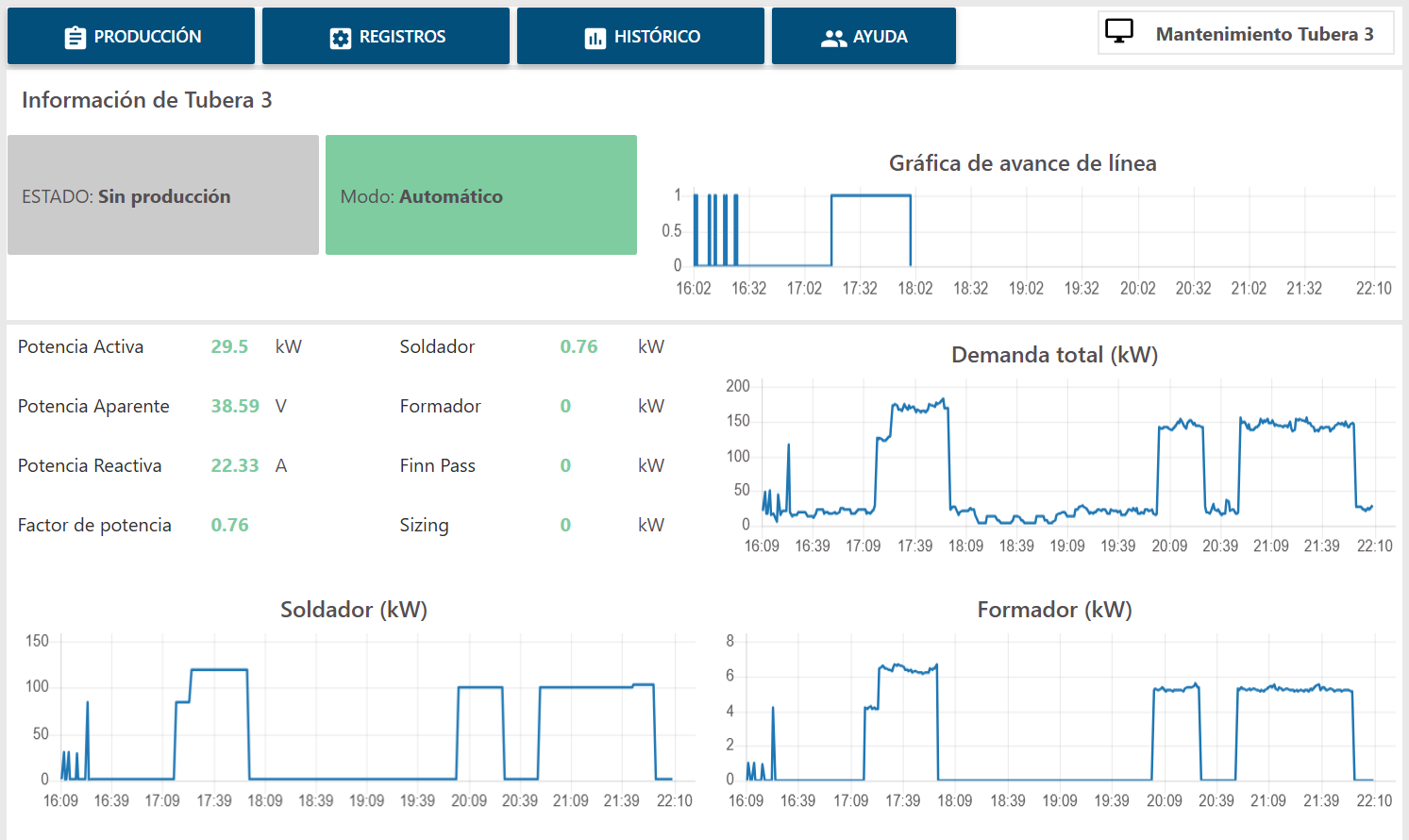Click the Mantenimiento Tubera 3 label
Viewport: 1409px width, 840px height.
click(1265, 34)
